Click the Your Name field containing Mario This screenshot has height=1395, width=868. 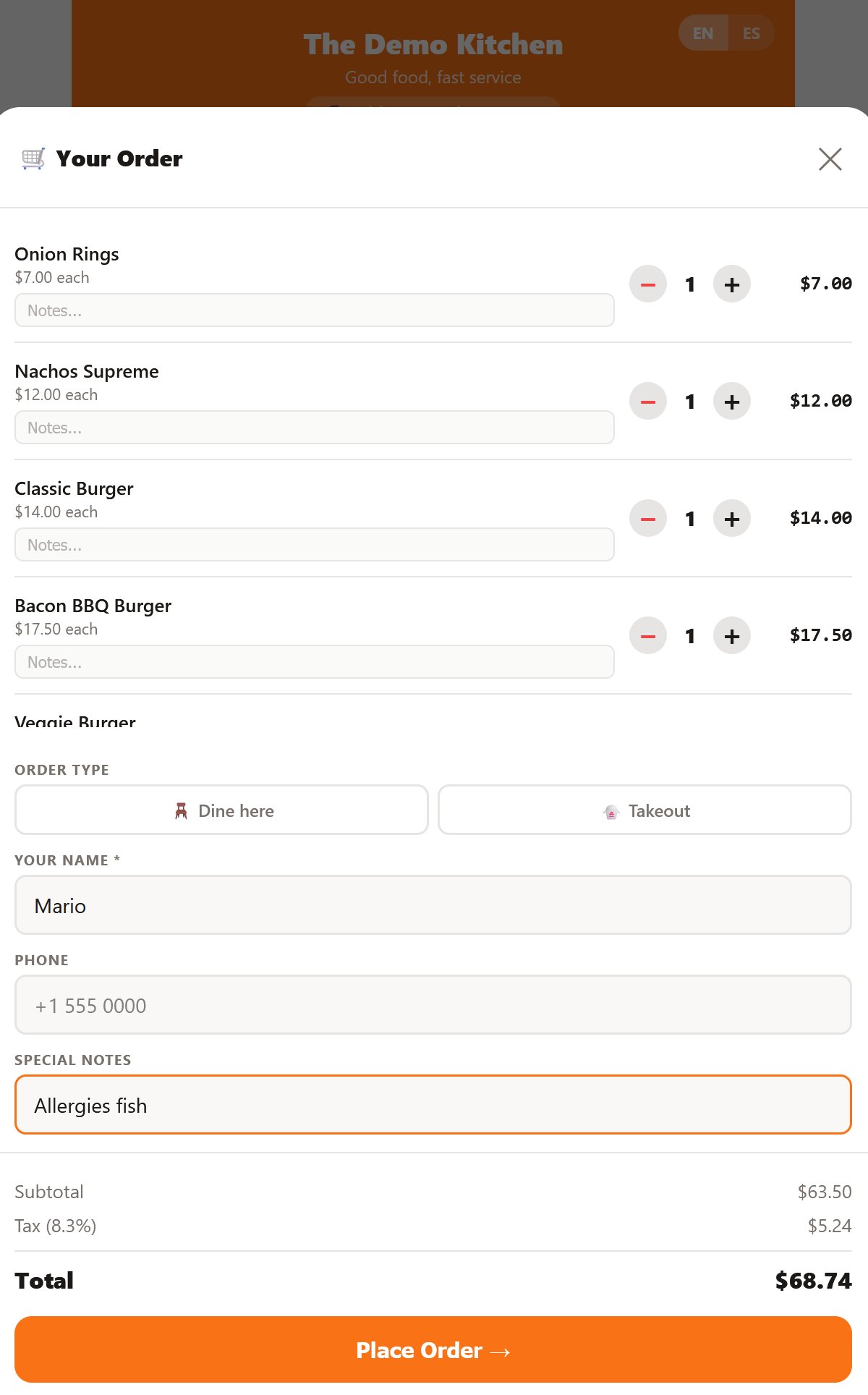(433, 905)
